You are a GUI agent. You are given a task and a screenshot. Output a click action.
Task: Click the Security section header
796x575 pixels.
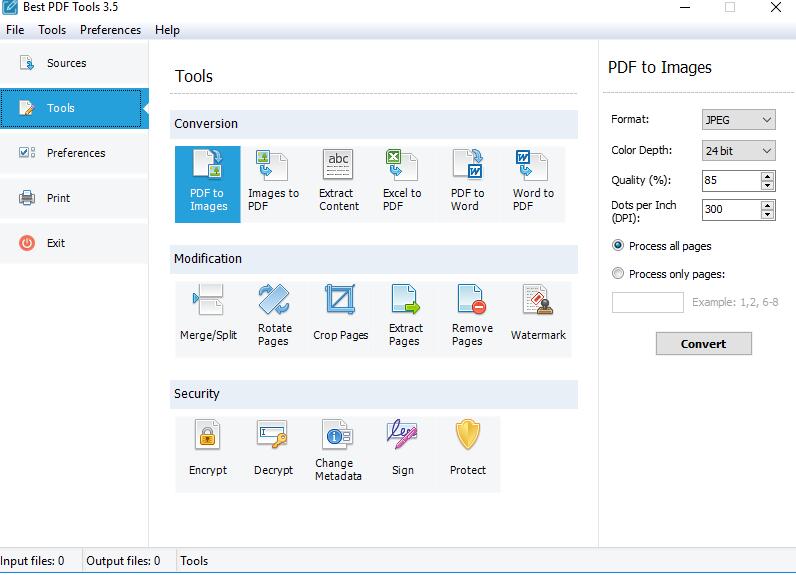374,394
